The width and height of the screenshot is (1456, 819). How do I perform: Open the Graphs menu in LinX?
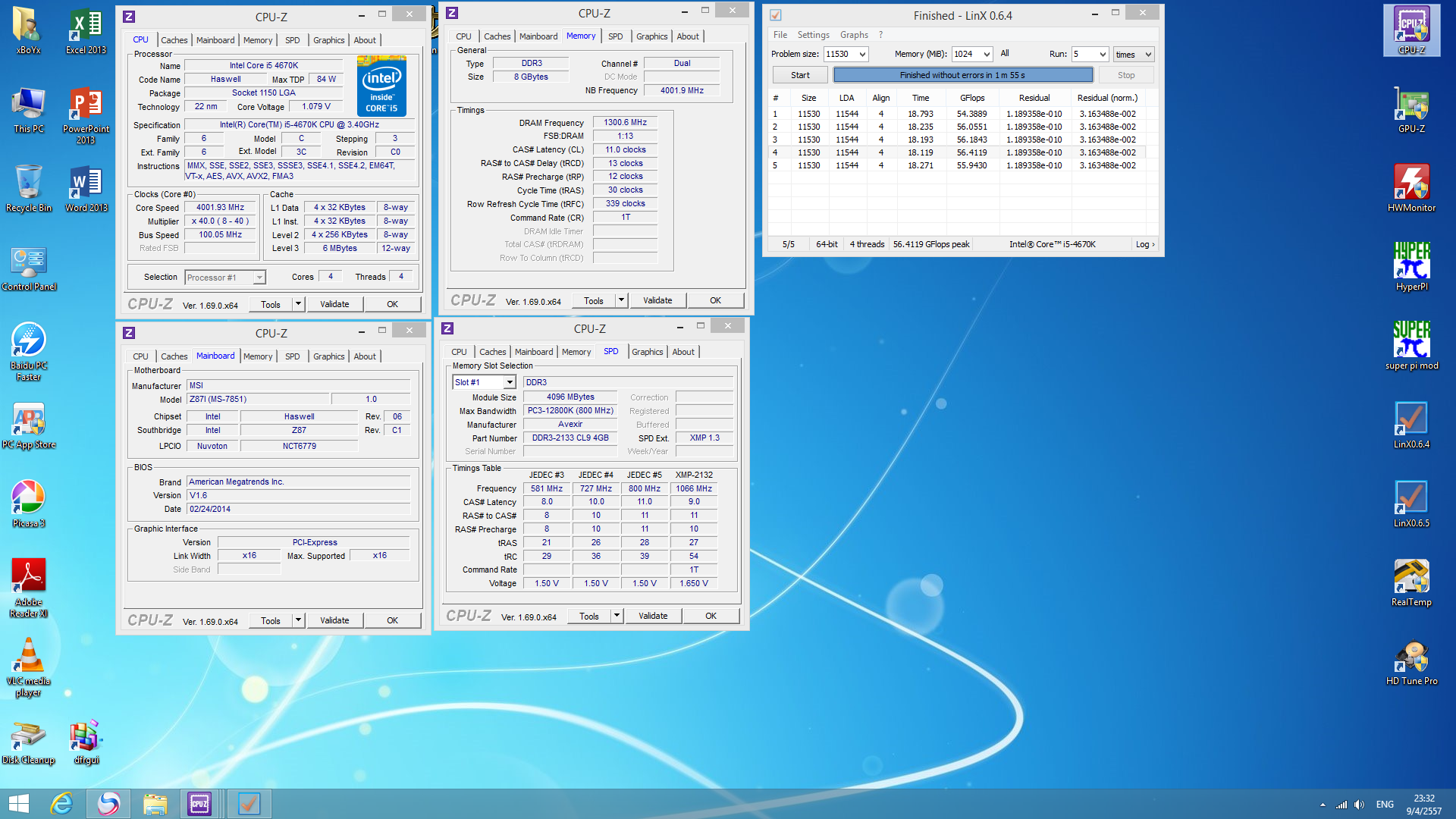click(854, 35)
